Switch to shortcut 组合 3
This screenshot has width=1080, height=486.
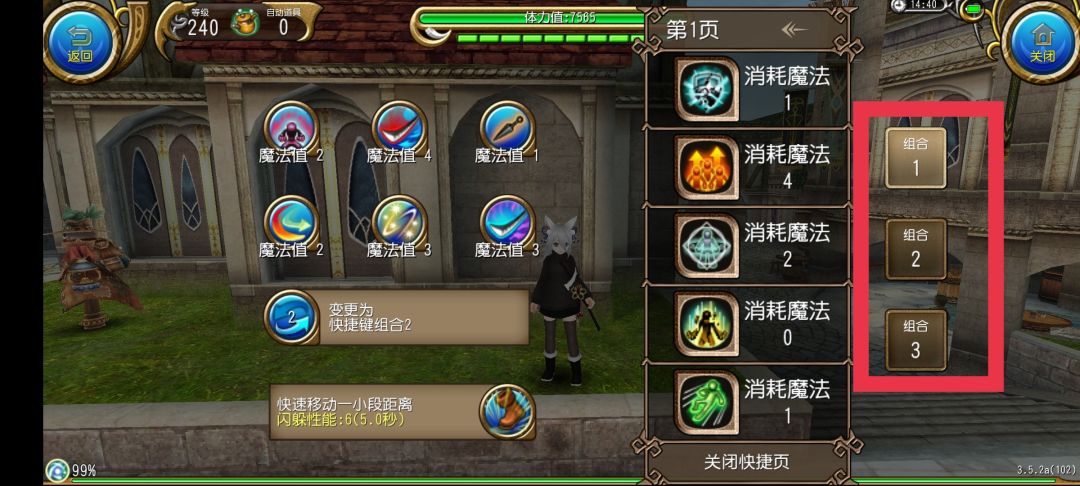tap(915, 340)
